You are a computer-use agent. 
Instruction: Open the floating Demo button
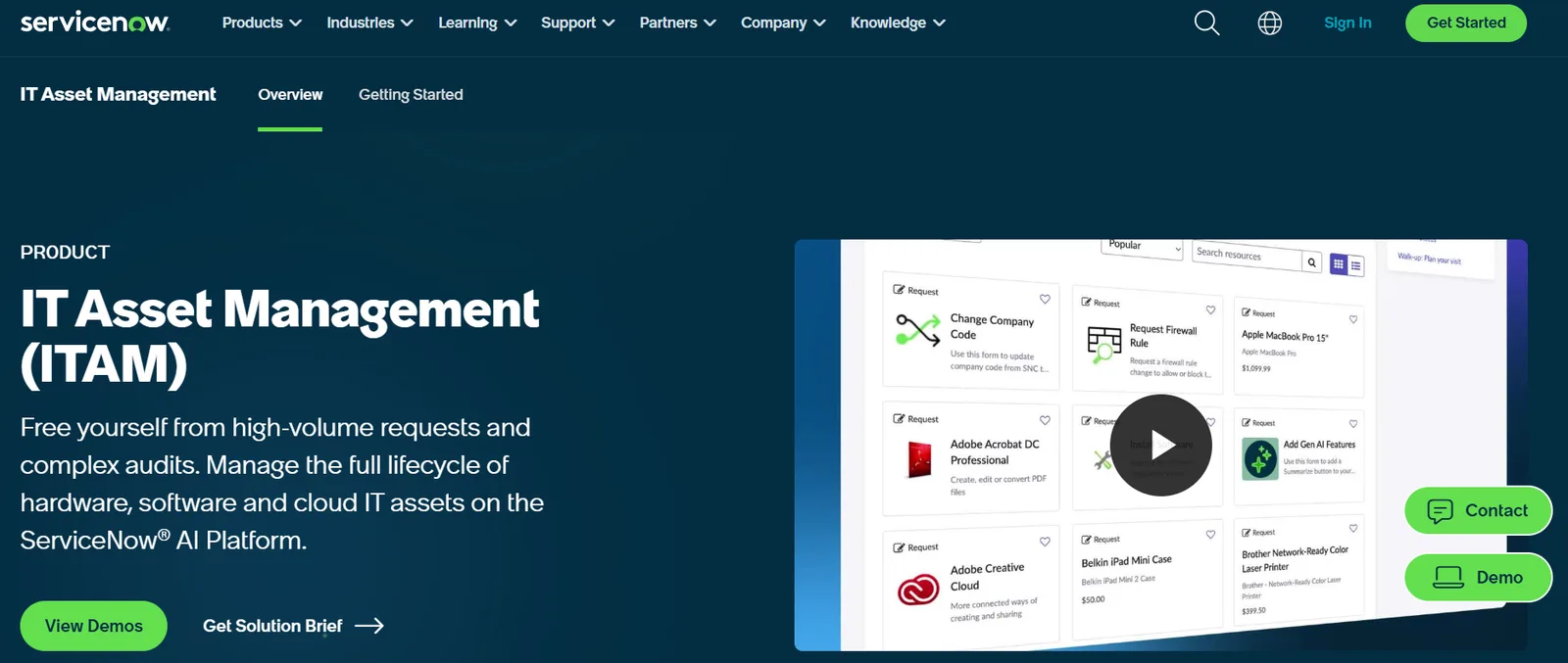(x=1478, y=578)
